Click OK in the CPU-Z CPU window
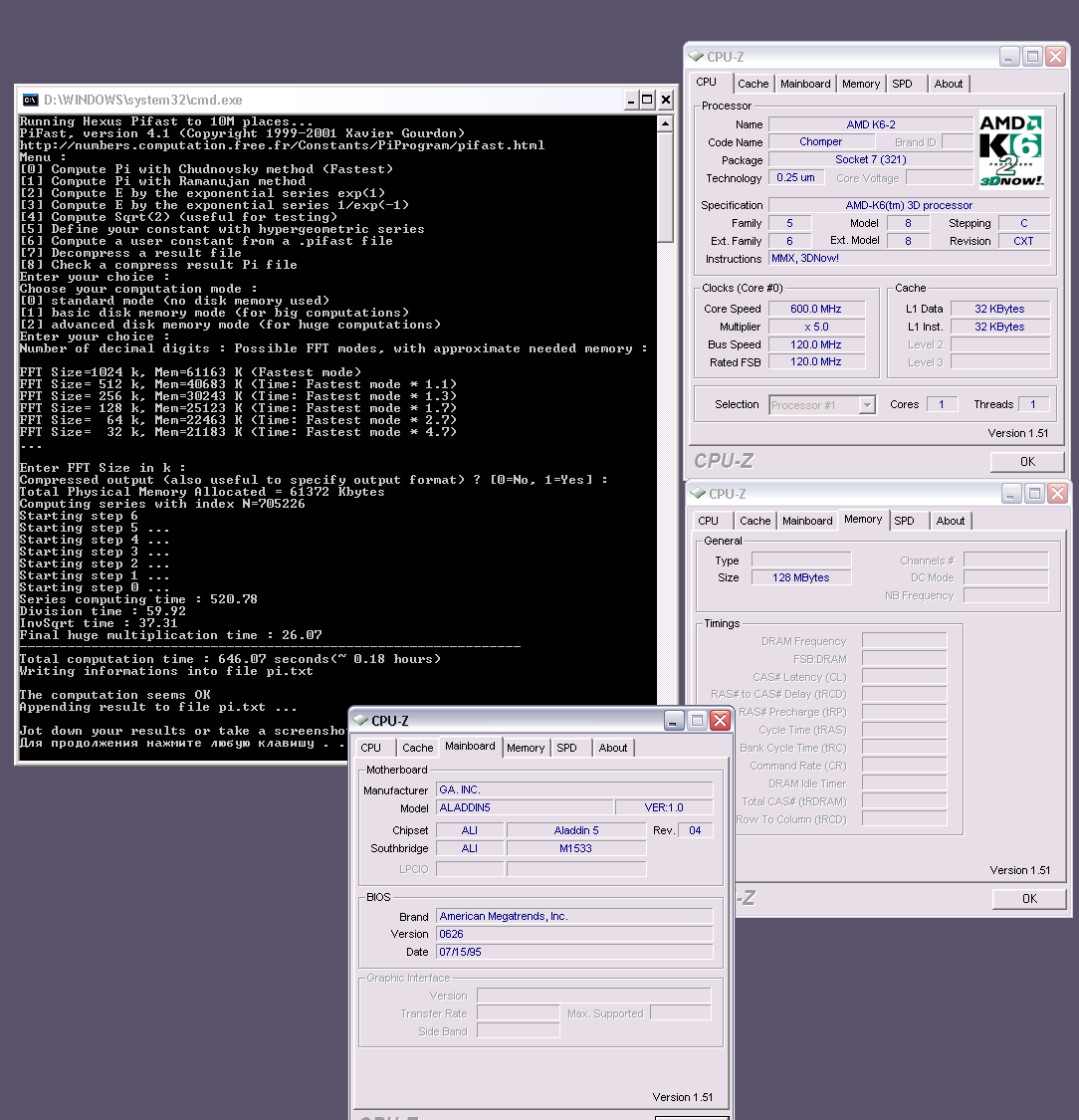This screenshot has height=1120, width=1079. [1027, 462]
